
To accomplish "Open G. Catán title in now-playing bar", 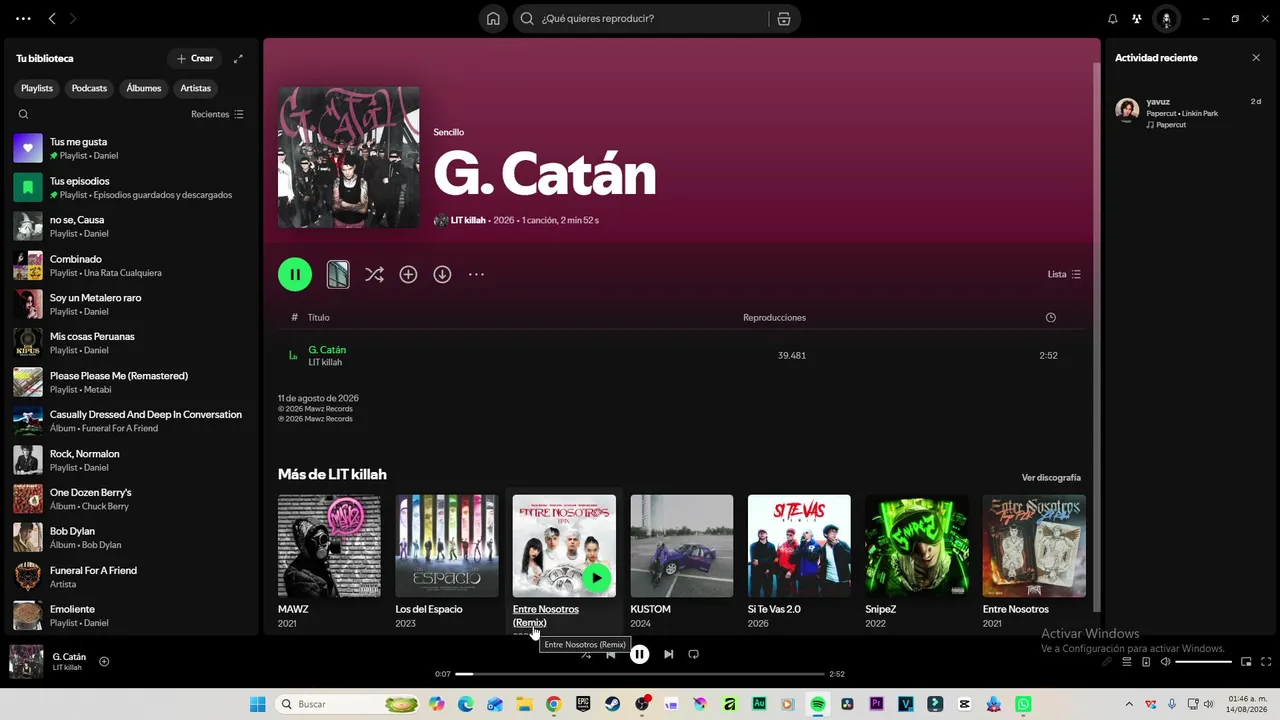I will point(69,657).
